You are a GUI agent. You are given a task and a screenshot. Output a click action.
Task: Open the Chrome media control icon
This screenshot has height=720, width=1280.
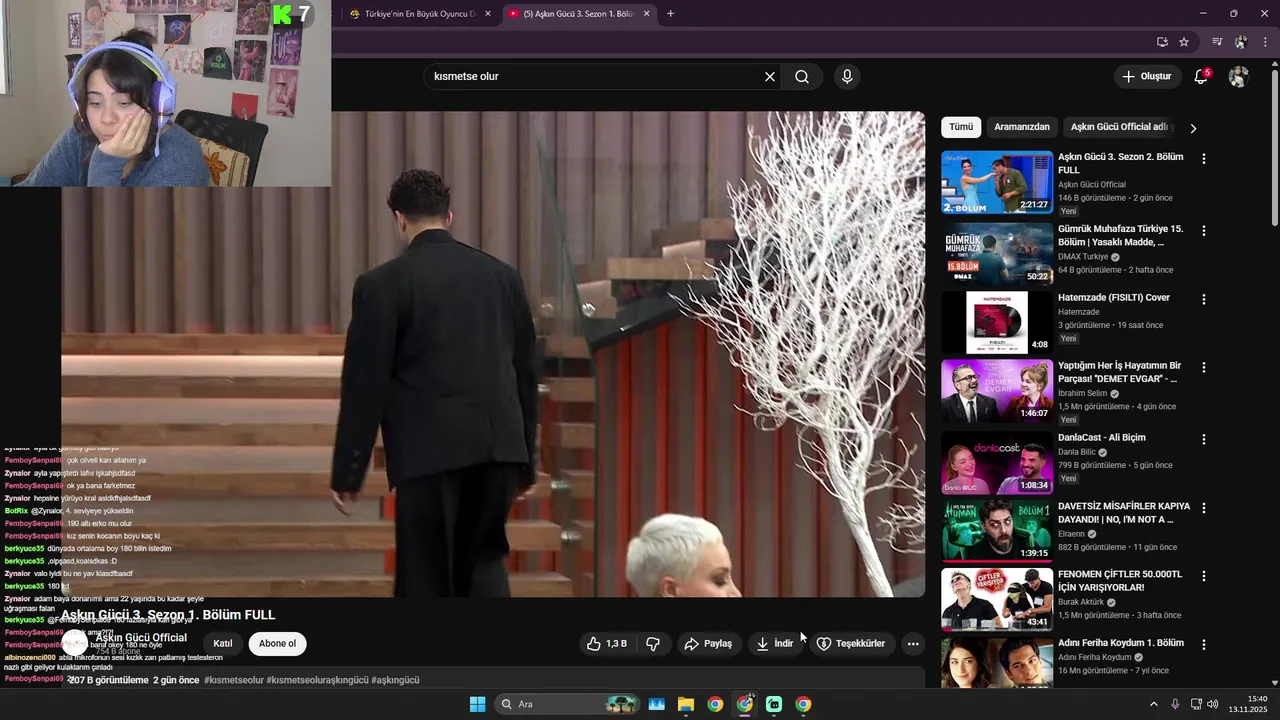(1217, 42)
